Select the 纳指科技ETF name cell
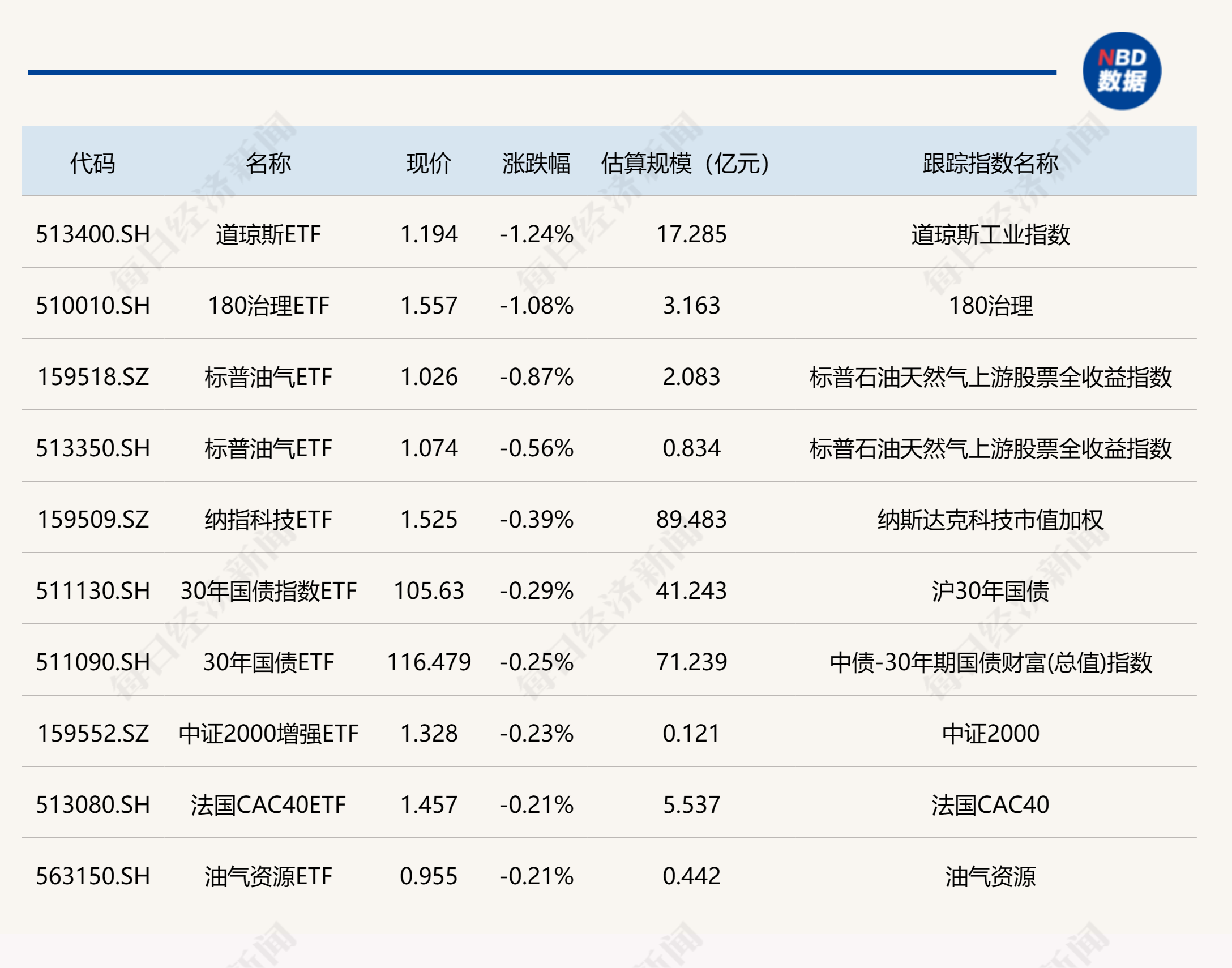Image resolution: width=1232 pixels, height=968 pixels. [x=268, y=520]
